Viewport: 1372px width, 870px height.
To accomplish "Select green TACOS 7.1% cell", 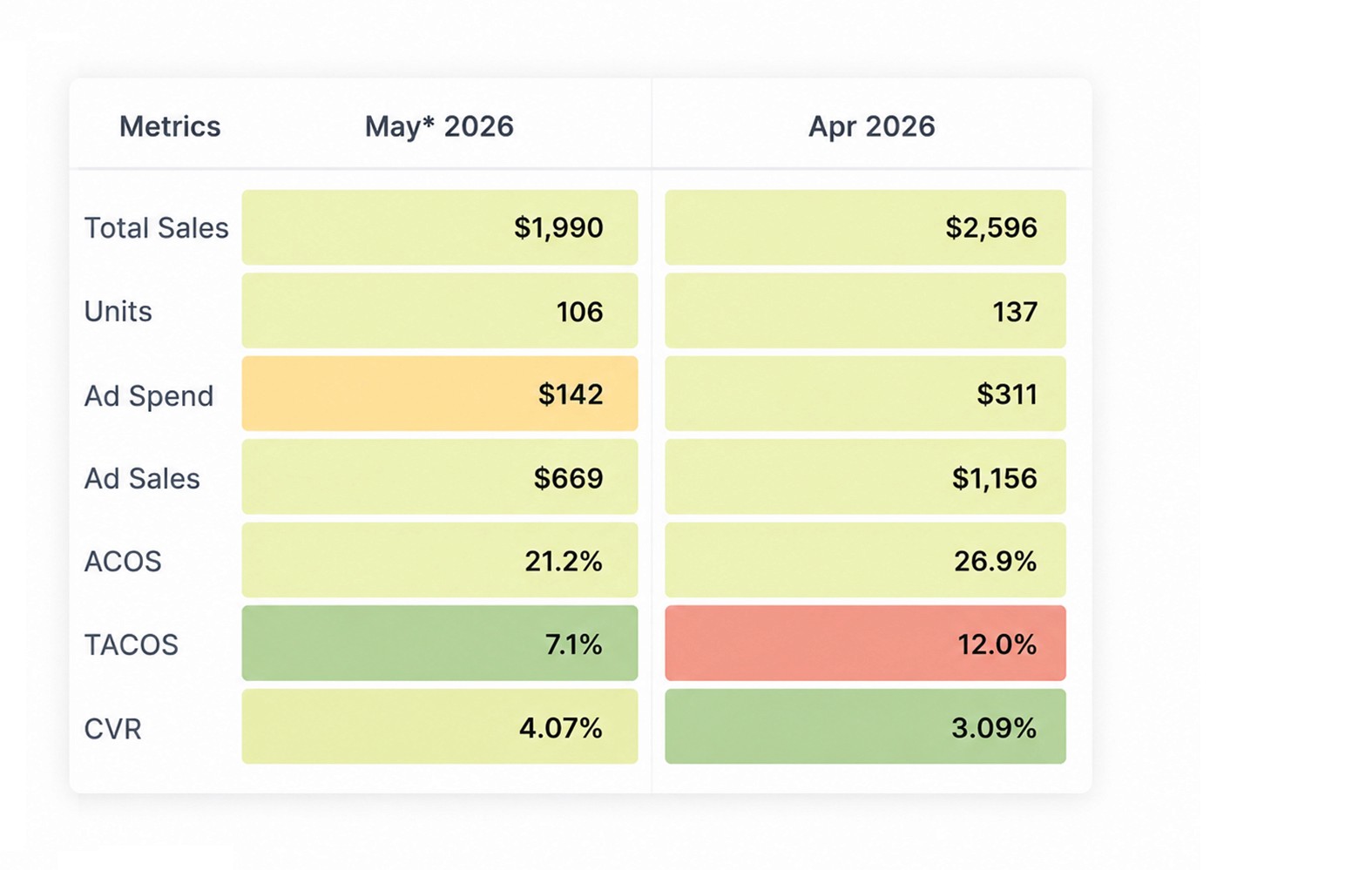I will tap(440, 644).
